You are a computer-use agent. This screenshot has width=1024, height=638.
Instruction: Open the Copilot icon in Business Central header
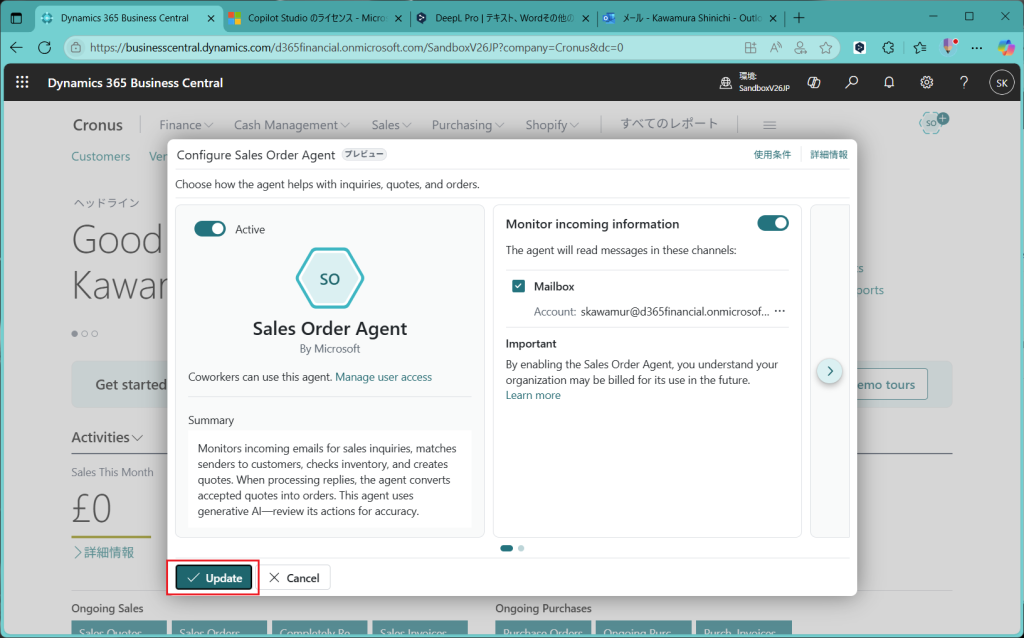(814, 82)
